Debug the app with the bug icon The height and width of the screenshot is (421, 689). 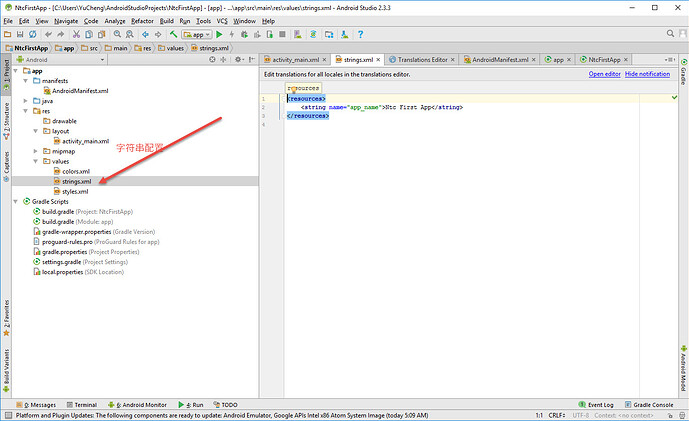coord(244,34)
